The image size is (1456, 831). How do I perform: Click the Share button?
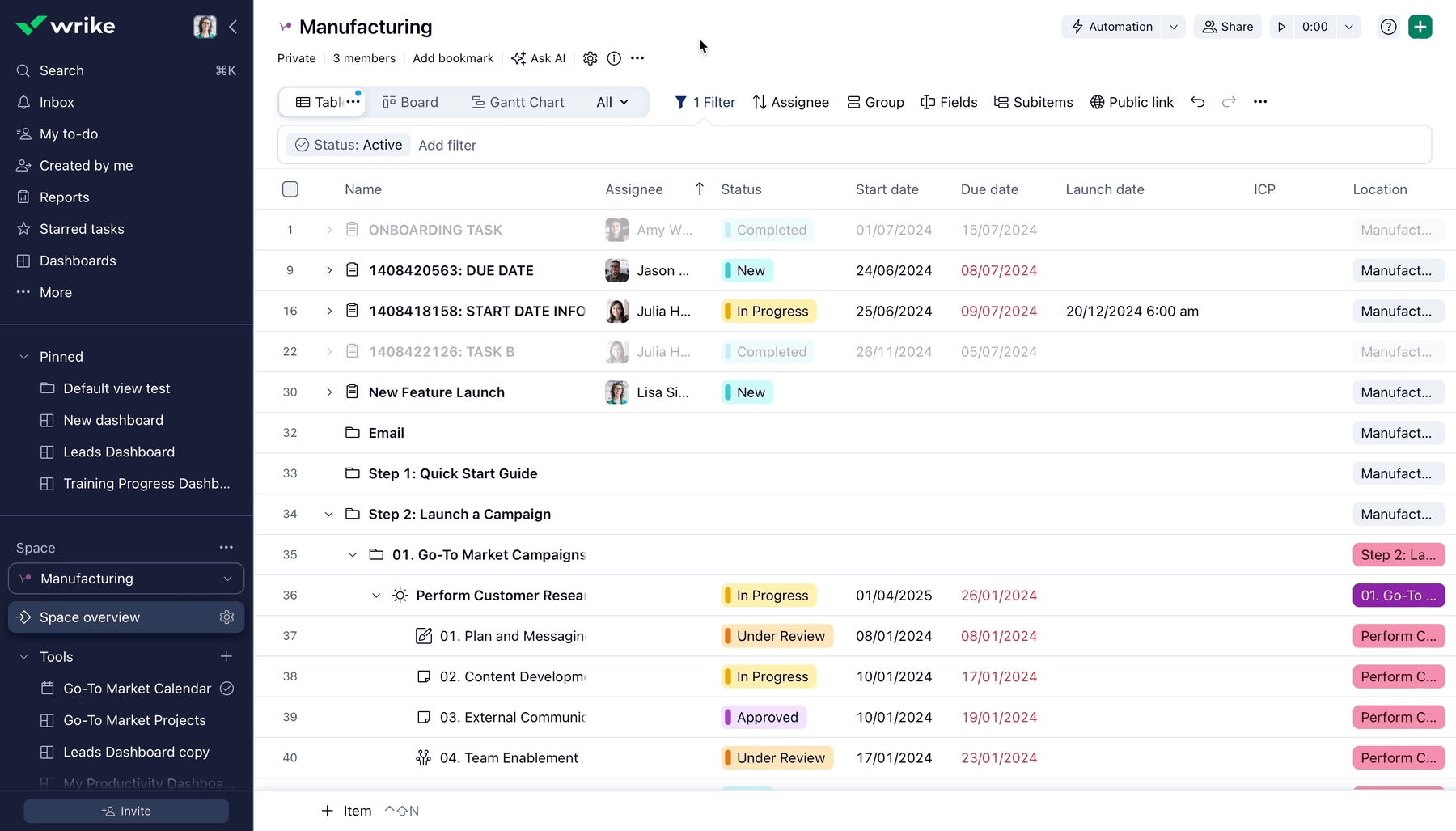tap(1227, 27)
